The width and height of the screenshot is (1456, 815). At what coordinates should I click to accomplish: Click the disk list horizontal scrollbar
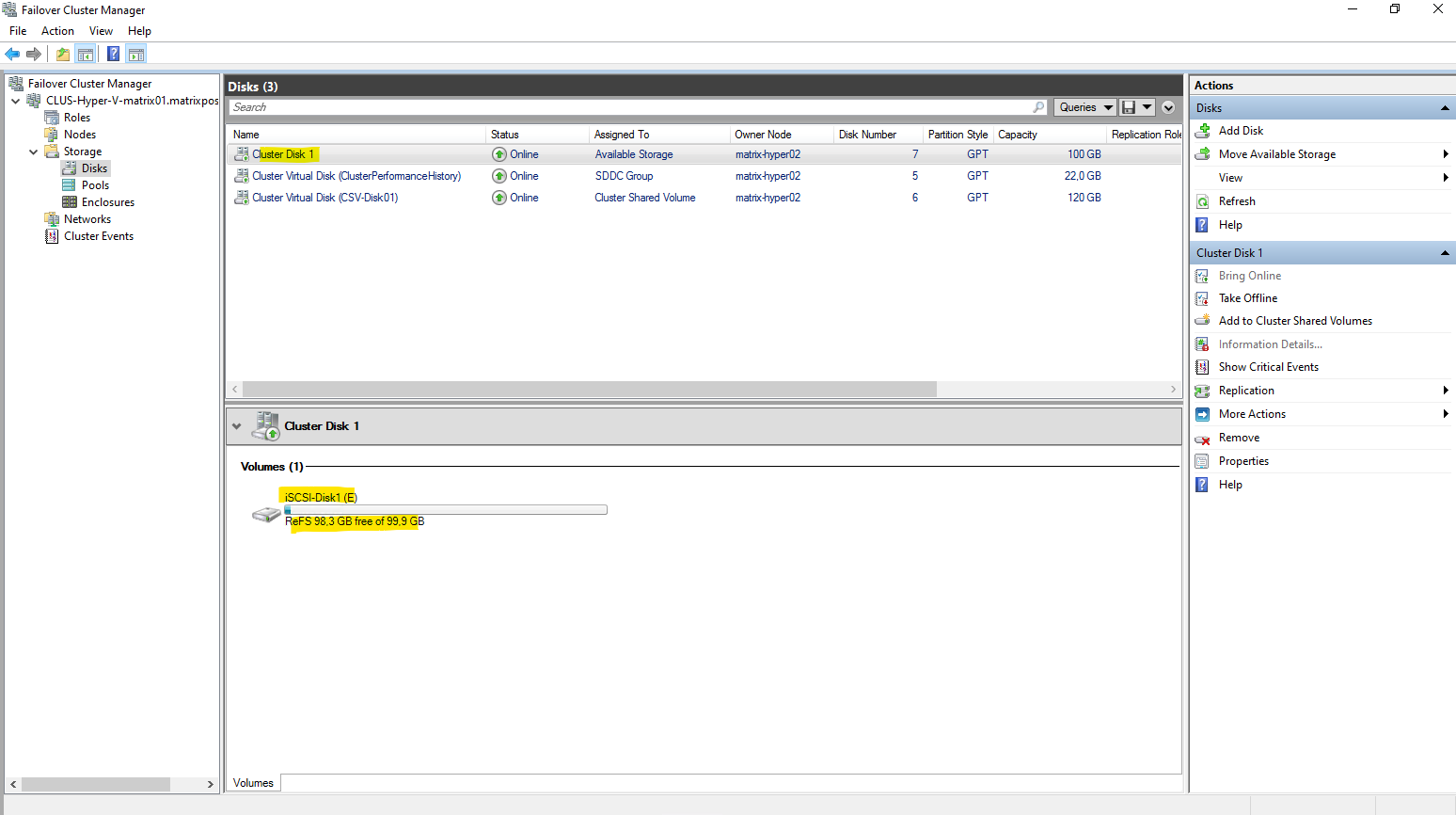(x=589, y=390)
